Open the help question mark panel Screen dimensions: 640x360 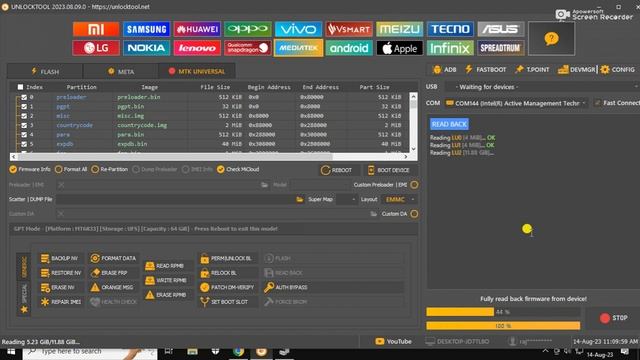tap(551, 39)
